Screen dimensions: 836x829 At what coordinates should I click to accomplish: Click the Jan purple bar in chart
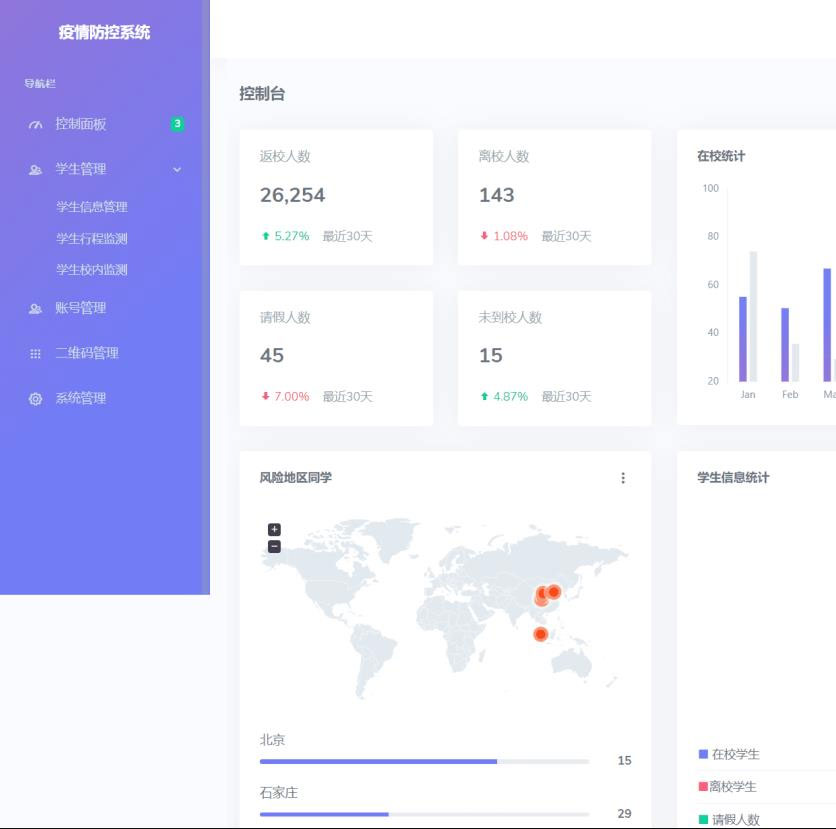pyautogui.click(x=743, y=339)
